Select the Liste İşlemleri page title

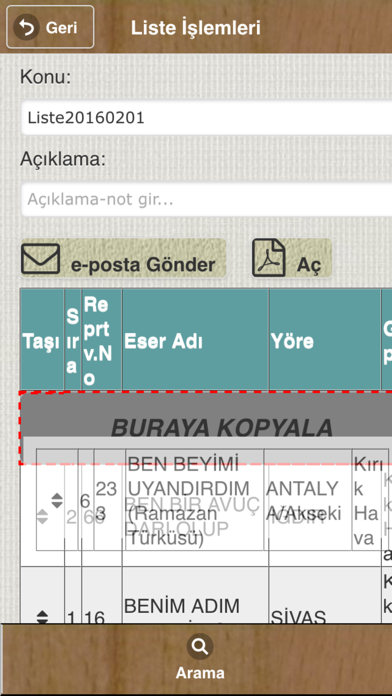(196, 28)
